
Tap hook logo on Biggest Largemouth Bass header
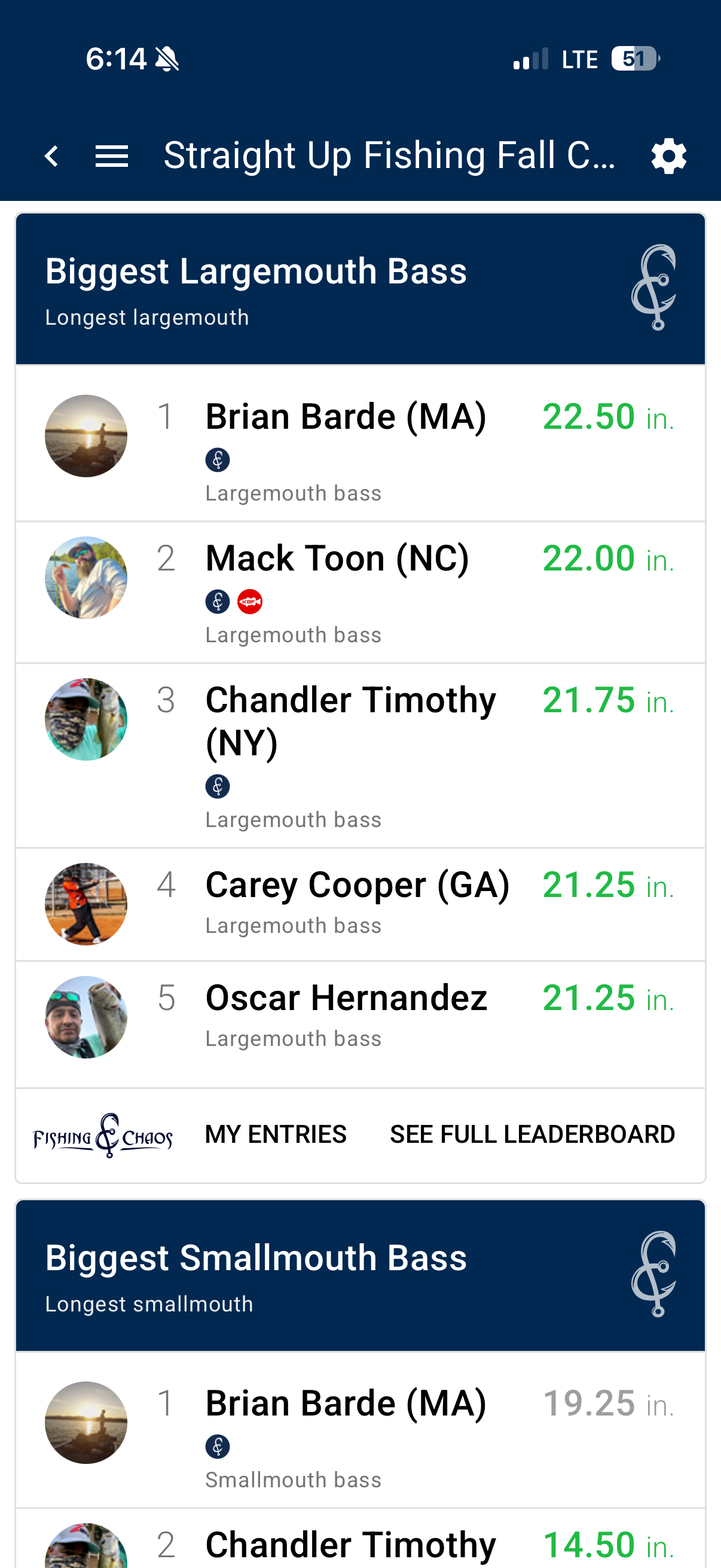pyautogui.click(x=654, y=287)
